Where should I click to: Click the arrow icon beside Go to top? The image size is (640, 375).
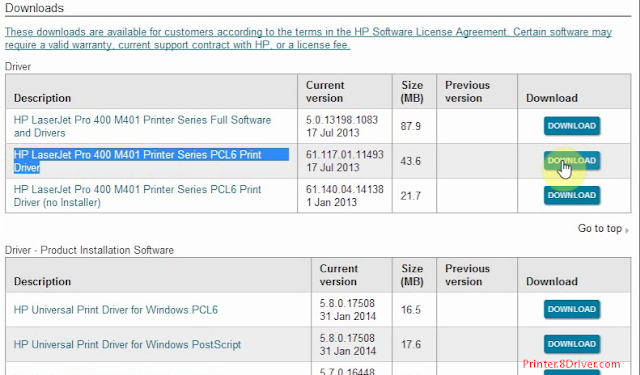pyautogui.click(x=627, y=231)
